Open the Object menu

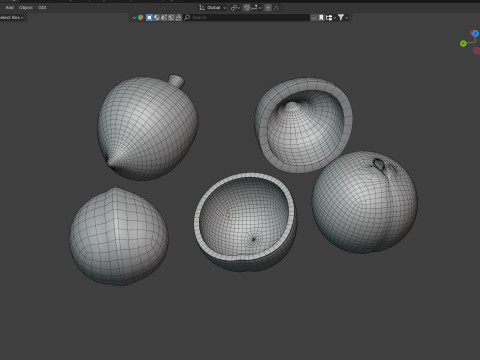[26, 7]
